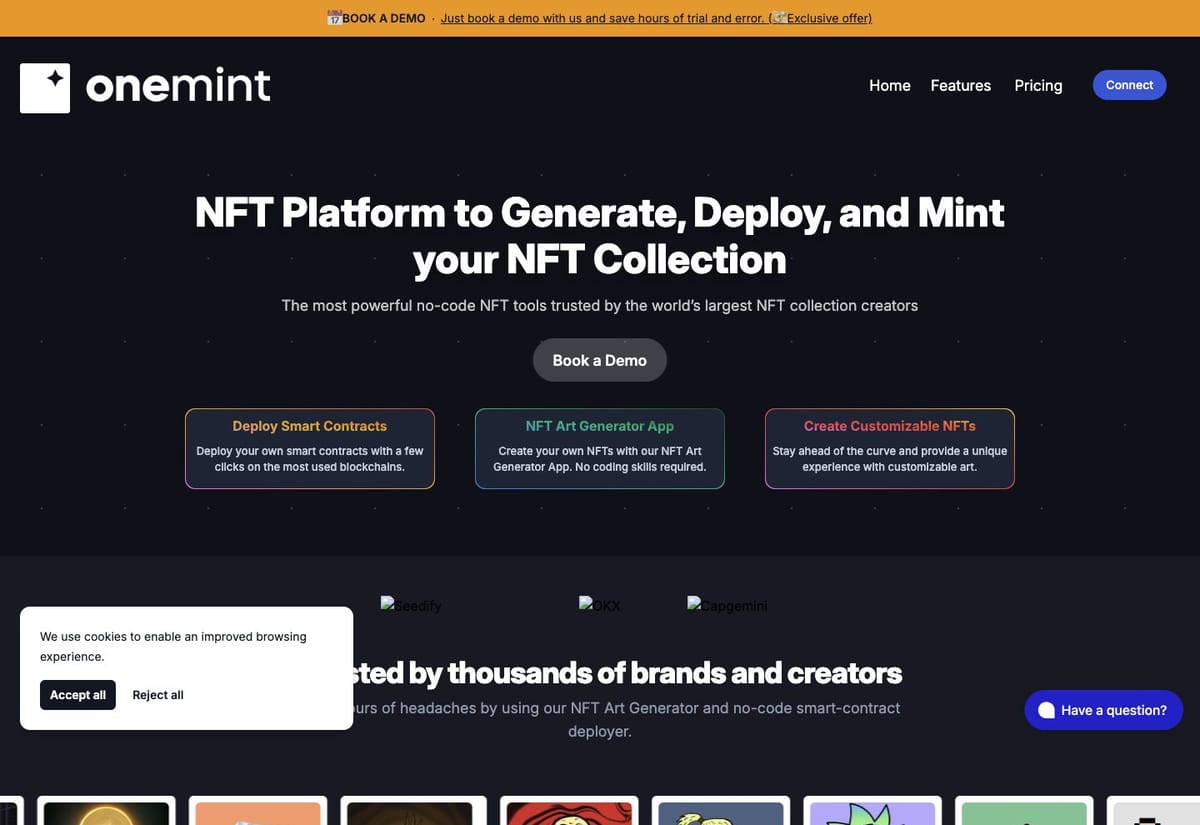
Task: Click the onemint sparkle logo icon
Action: [x=45, y=88]
